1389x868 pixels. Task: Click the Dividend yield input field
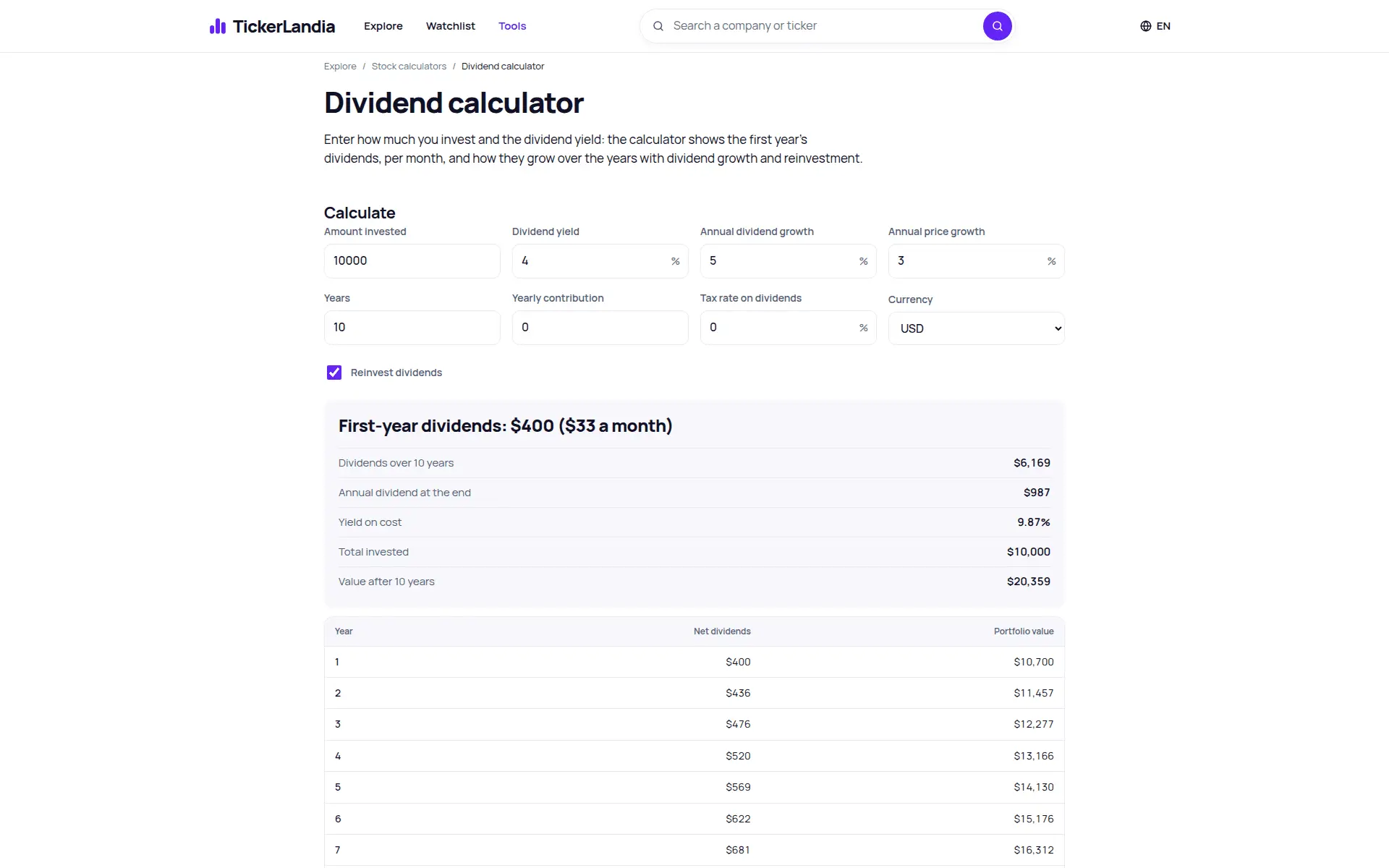(x=600, y=261)
